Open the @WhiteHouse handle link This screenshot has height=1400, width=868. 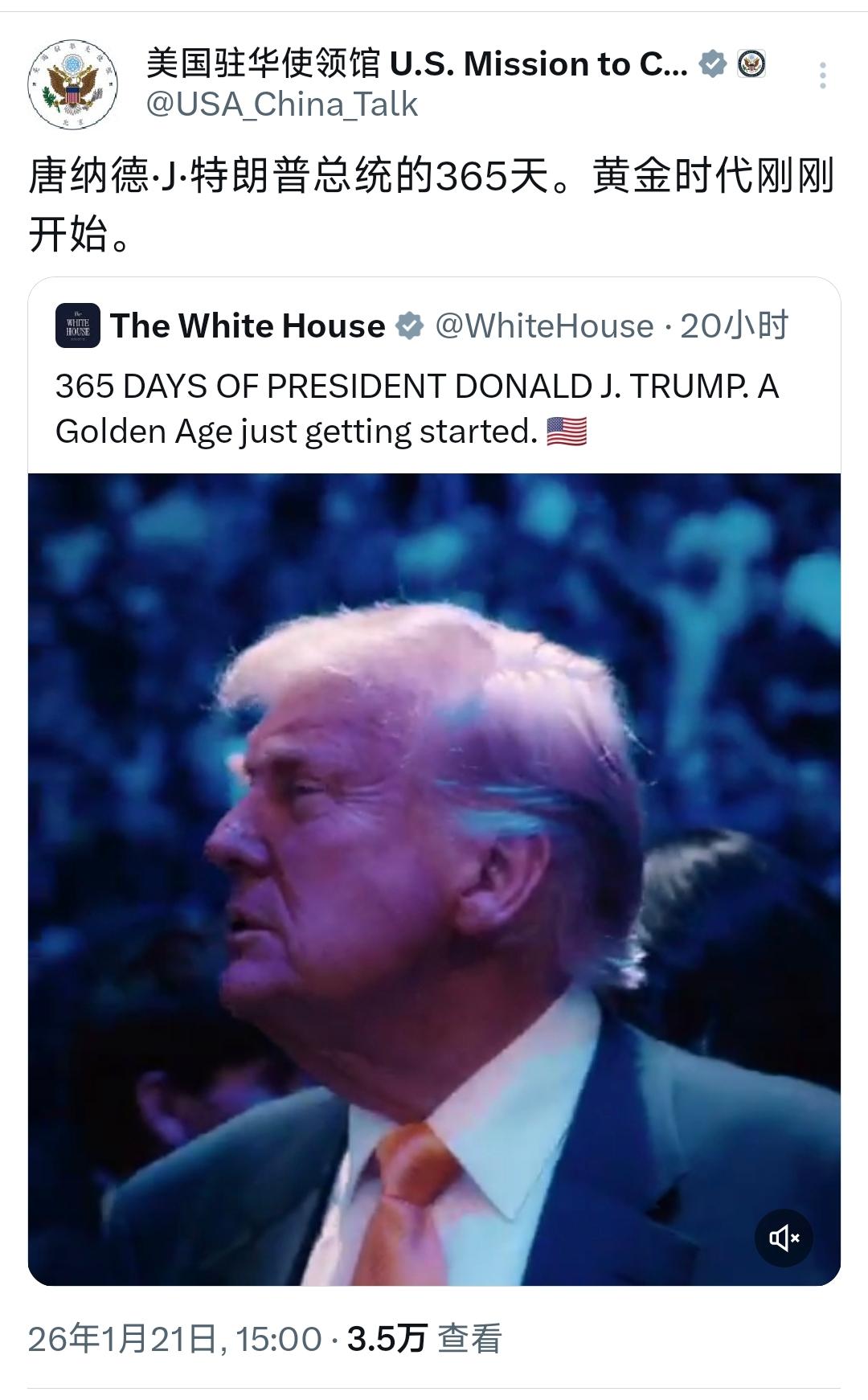coord(544,326)
